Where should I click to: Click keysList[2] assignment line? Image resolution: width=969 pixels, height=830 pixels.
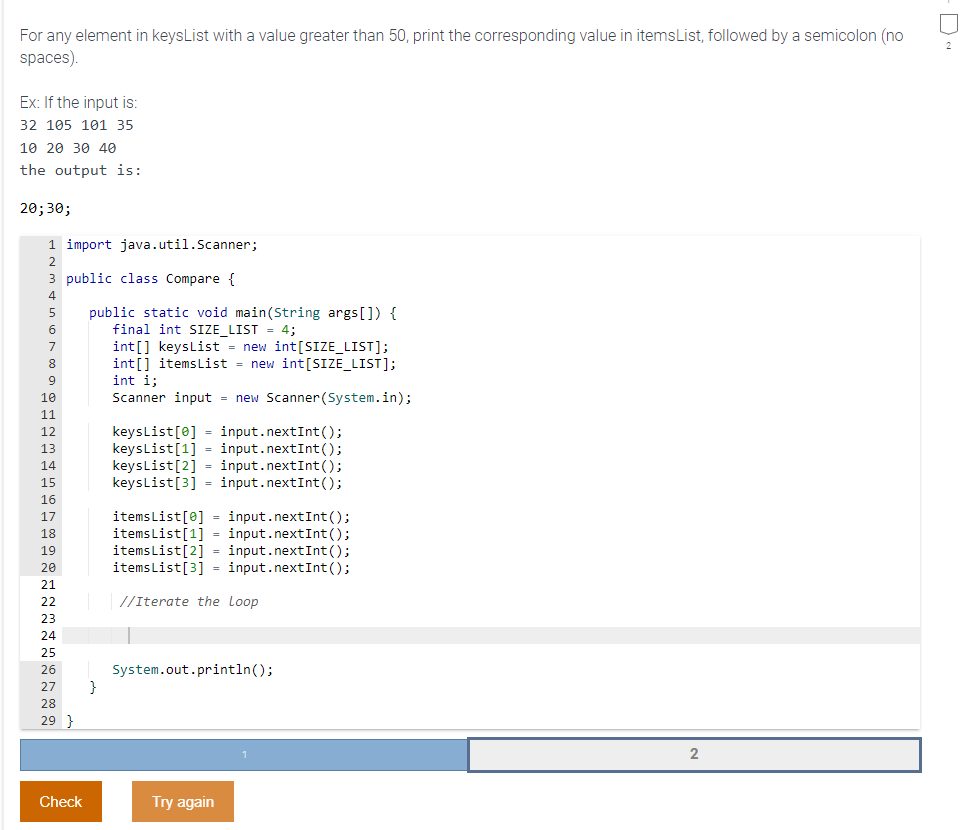(227, 466)
